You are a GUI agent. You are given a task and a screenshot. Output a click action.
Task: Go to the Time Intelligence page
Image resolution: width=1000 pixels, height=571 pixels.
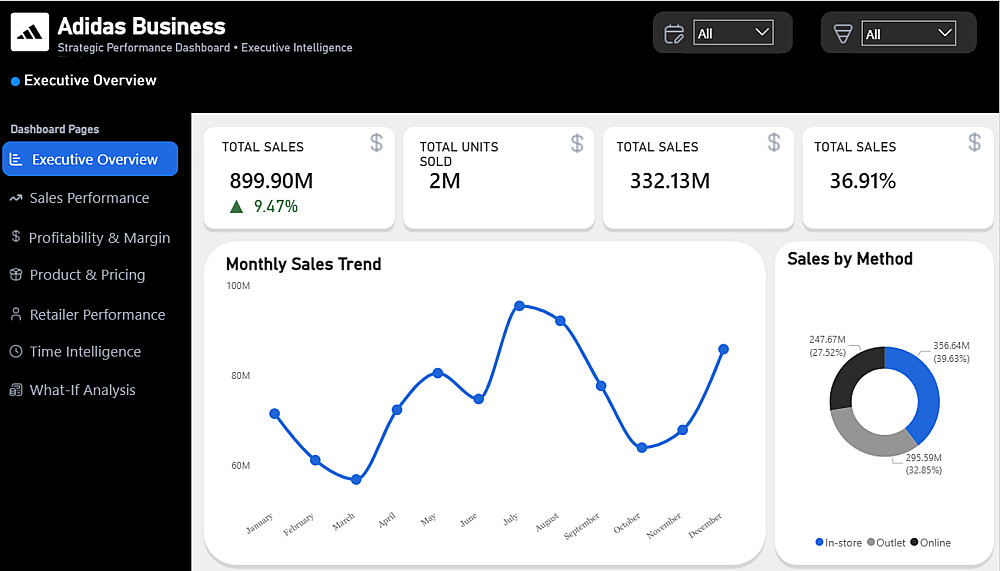click(x=85, y=351)
